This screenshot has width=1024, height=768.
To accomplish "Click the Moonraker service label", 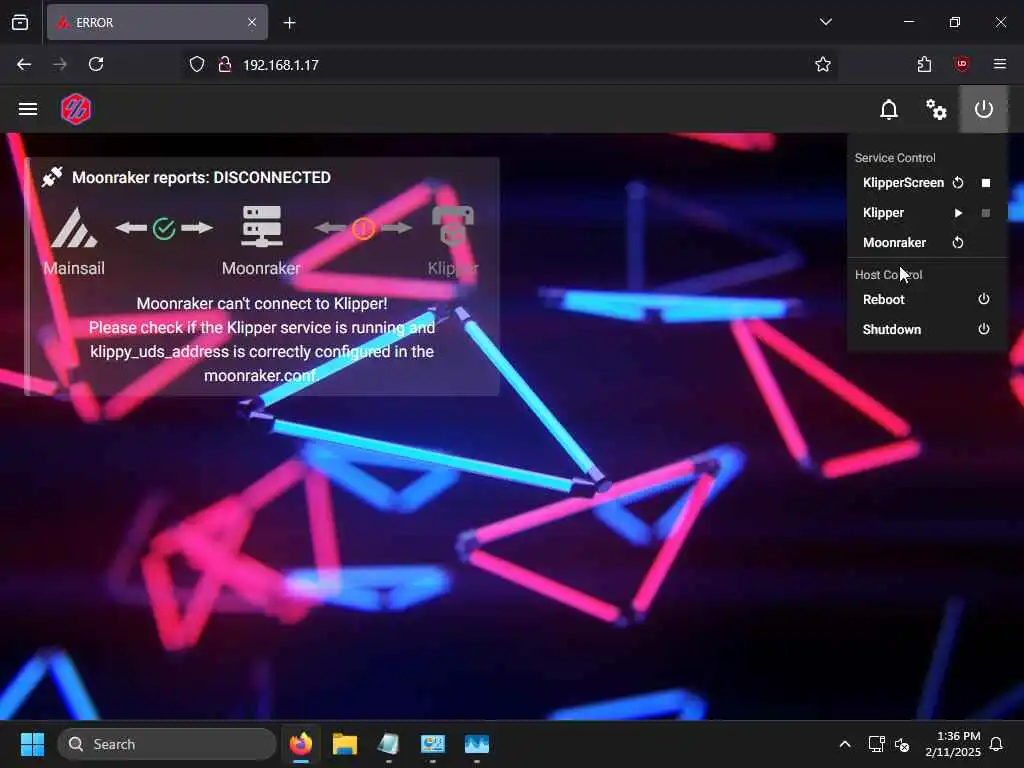I will pyautogui.click(x=894, y=243).
